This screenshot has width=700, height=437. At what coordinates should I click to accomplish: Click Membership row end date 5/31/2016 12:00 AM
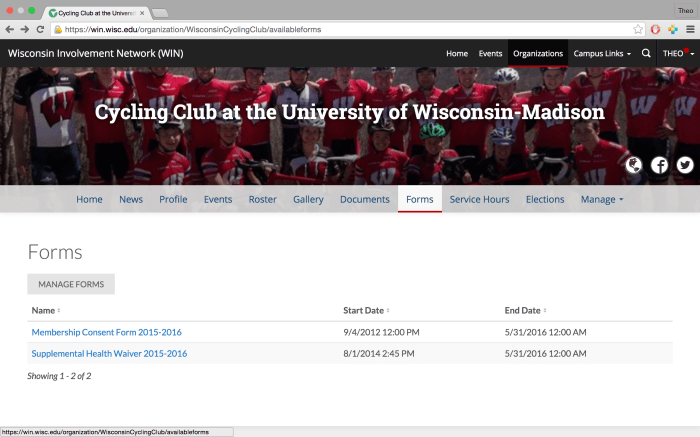point(546,332)
